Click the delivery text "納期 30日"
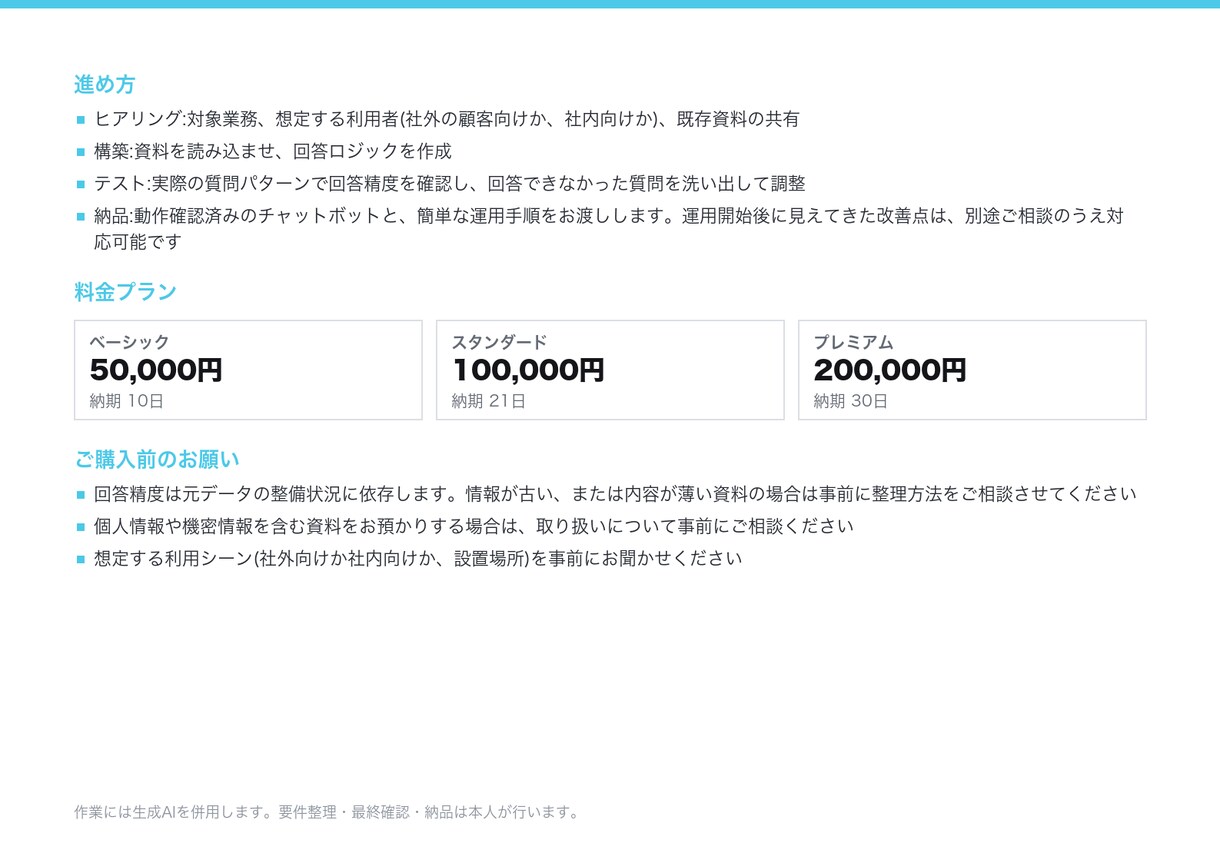The height and width of the screenshot is (863, 1220). (x=851, y=401)
